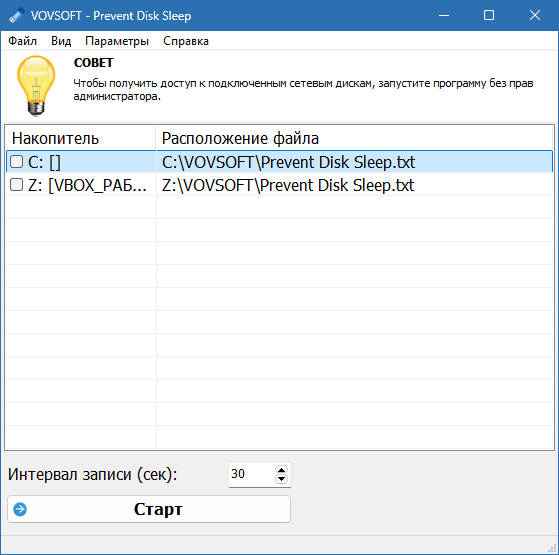Open the Справка menu
Viewport: 559px width, 555px height.
click(x=186, y=41)
